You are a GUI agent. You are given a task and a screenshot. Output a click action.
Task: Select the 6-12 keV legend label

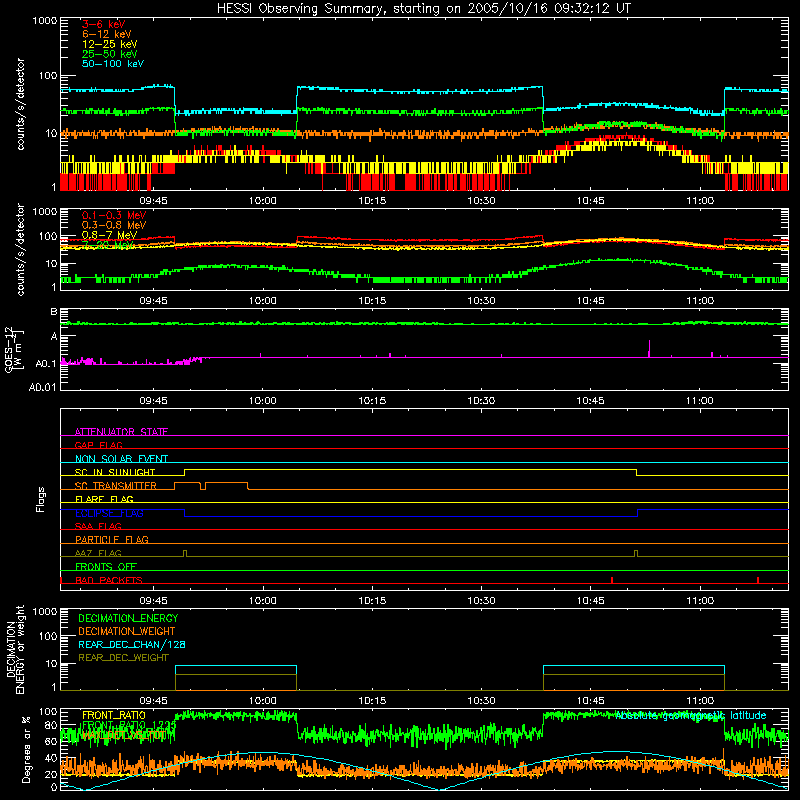pos(106,34)
